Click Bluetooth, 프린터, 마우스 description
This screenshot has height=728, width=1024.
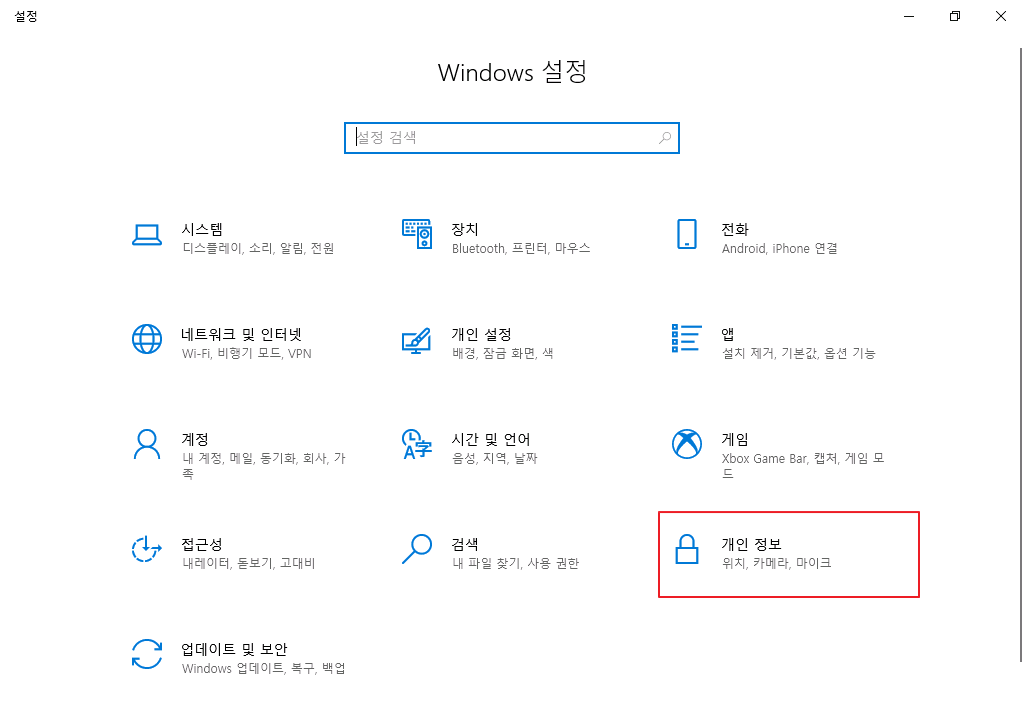point(521,248)
